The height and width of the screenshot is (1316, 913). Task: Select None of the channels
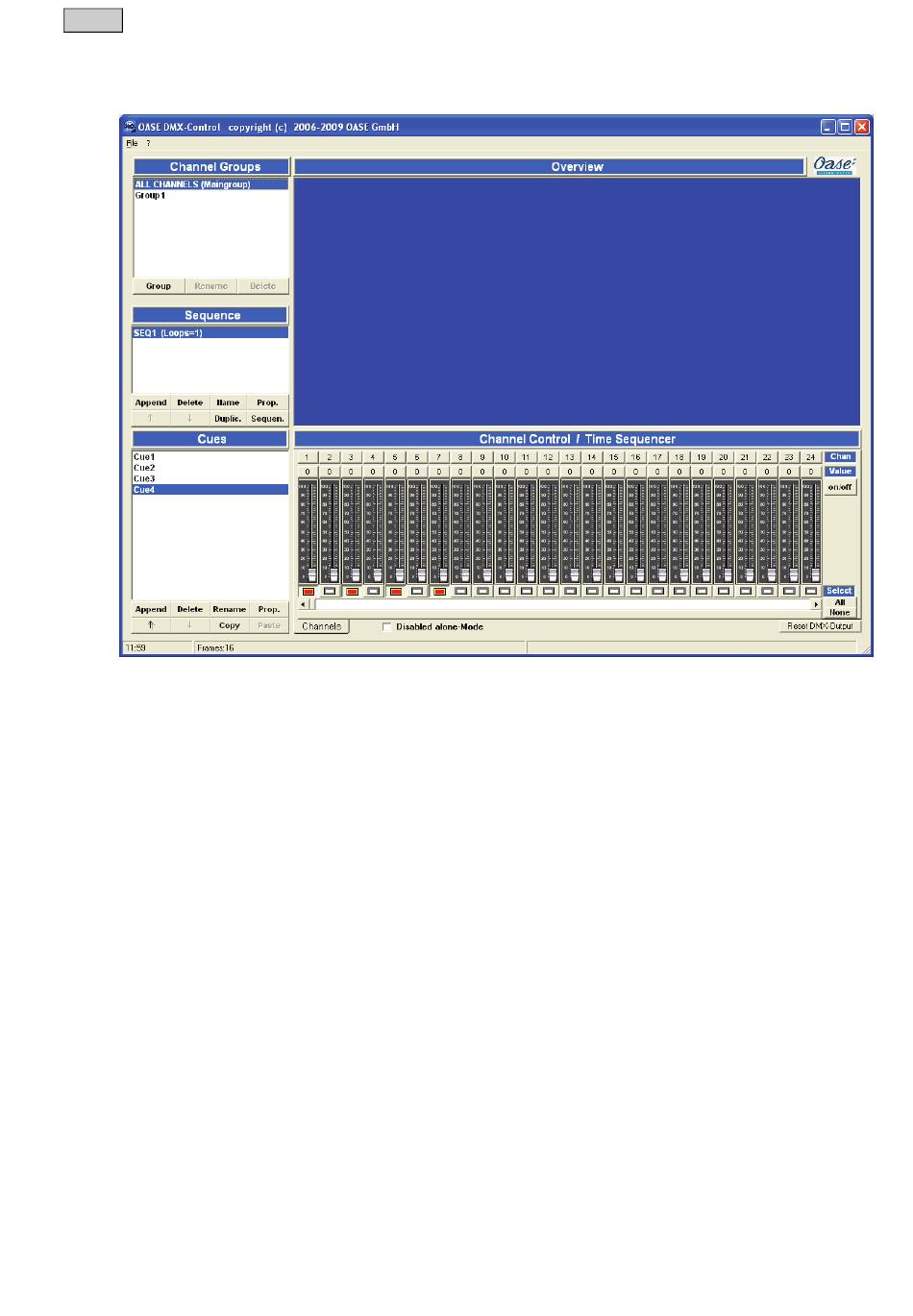coord(840,612)
